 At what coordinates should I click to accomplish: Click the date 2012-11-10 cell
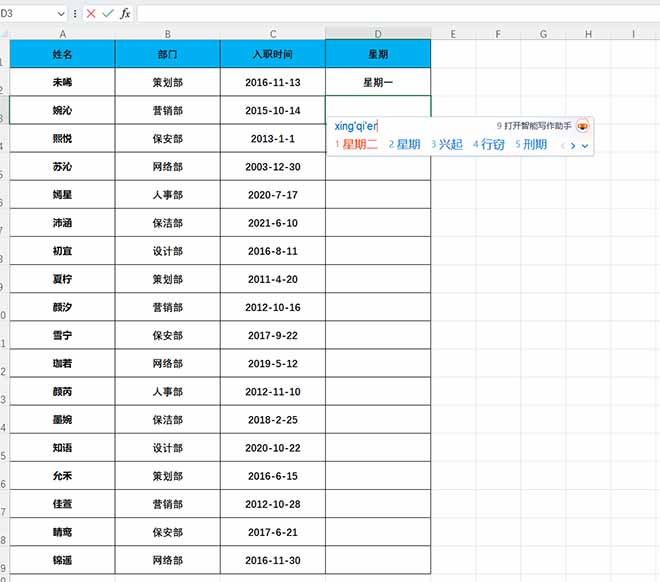[273, 391]
